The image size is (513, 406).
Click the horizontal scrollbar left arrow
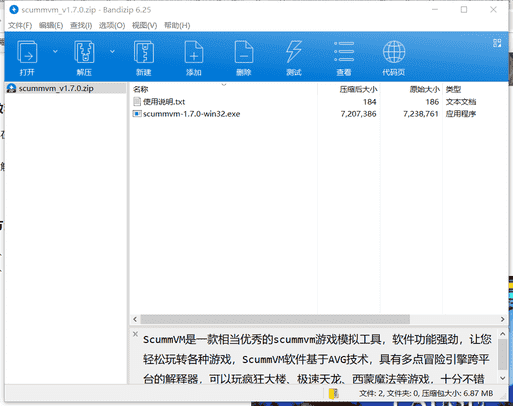click(x=135, y=319)
